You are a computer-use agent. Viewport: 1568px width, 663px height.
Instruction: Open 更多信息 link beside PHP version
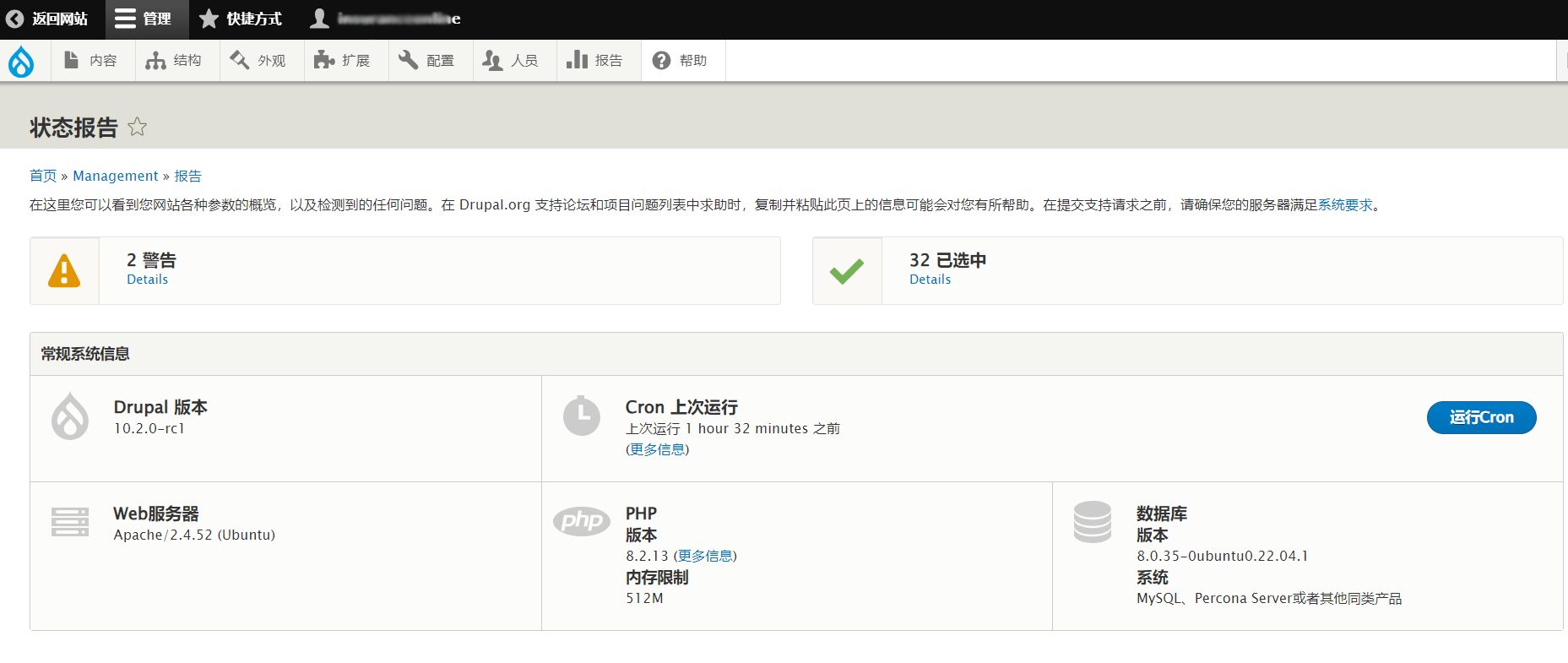pos(705,556)
